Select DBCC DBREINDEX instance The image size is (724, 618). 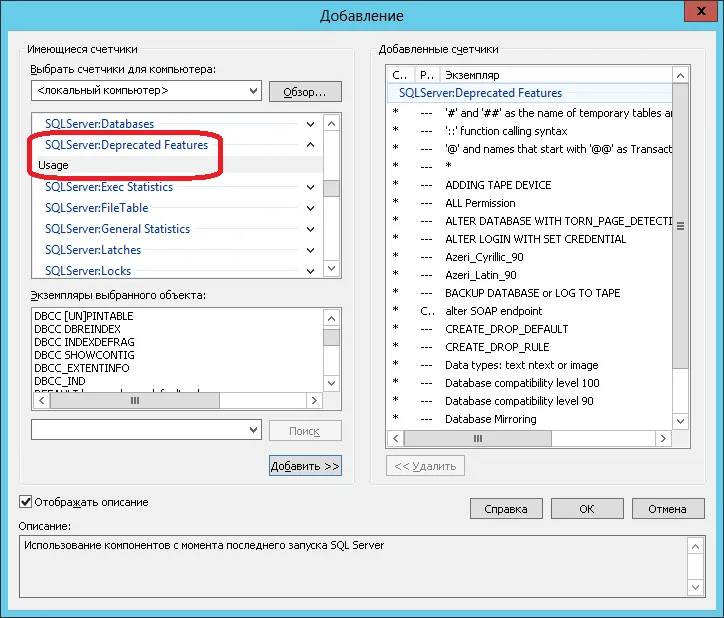[x=80, y=329]
